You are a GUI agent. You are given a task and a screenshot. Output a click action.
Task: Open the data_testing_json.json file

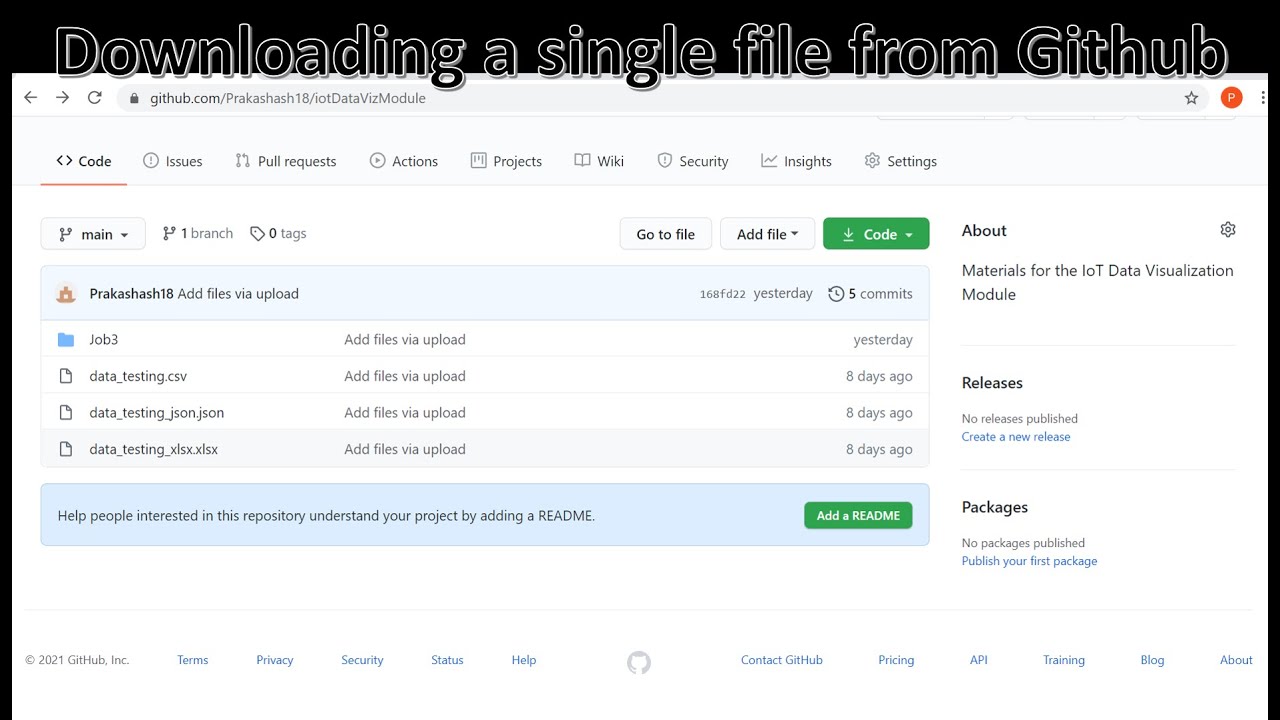point(157,412)
